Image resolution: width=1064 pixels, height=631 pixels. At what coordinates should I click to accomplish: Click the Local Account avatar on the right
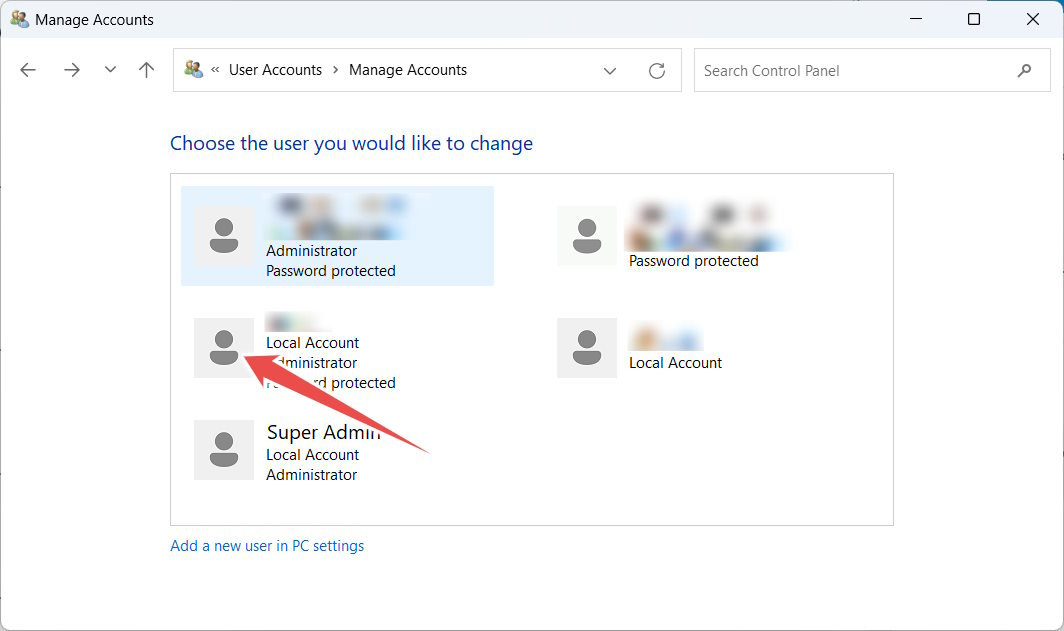click(x=587, y=347)
